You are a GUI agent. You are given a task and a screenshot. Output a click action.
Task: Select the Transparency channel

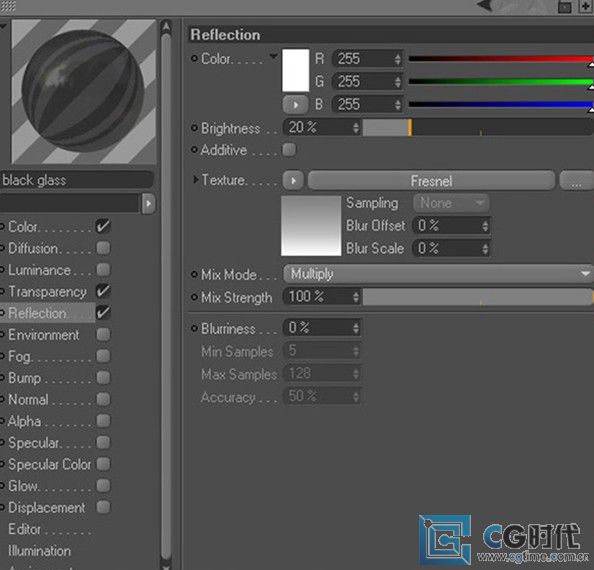pyautogui.click(x=47, y=292)
